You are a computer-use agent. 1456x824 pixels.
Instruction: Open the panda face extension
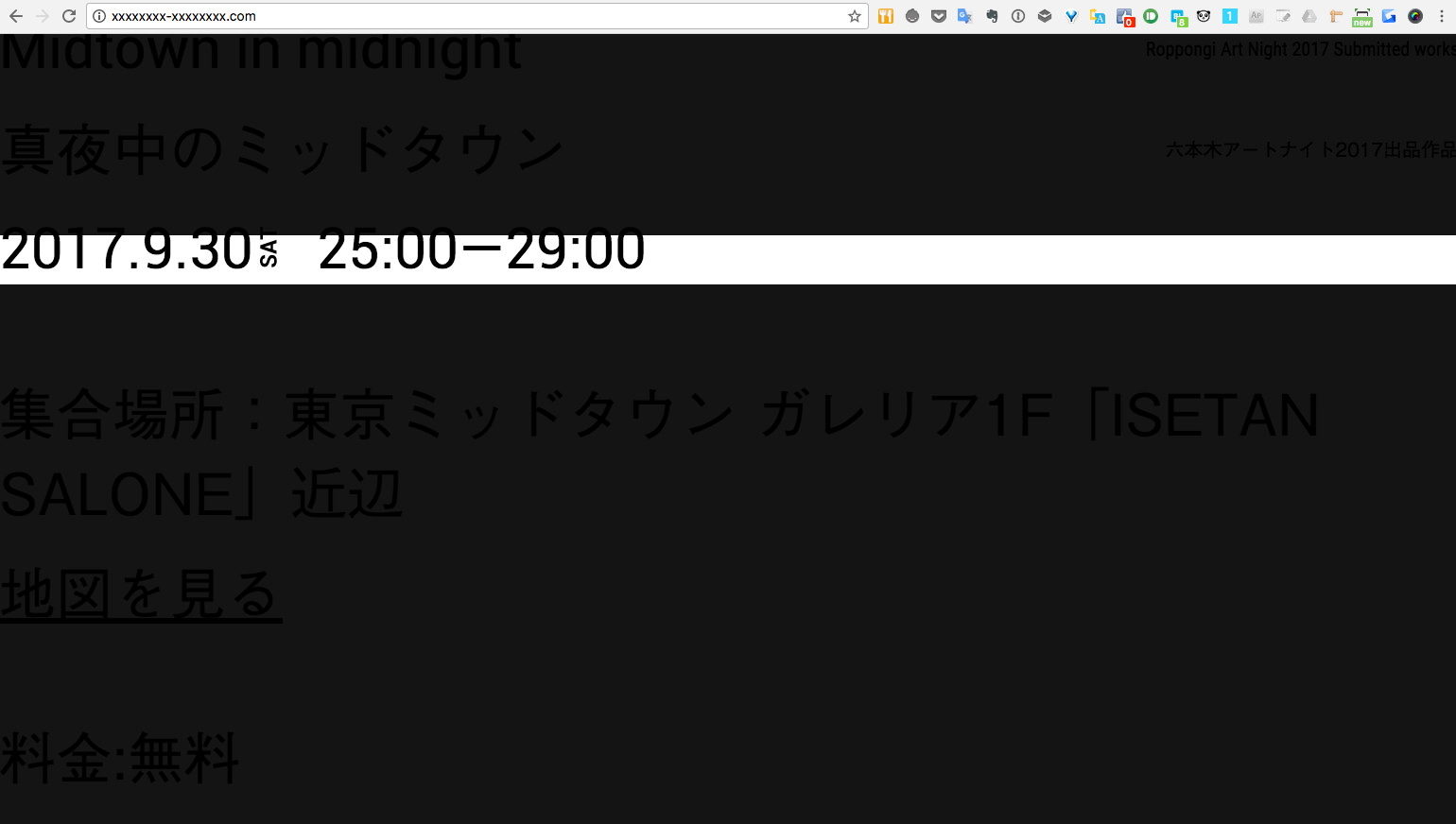point(1204,16)
